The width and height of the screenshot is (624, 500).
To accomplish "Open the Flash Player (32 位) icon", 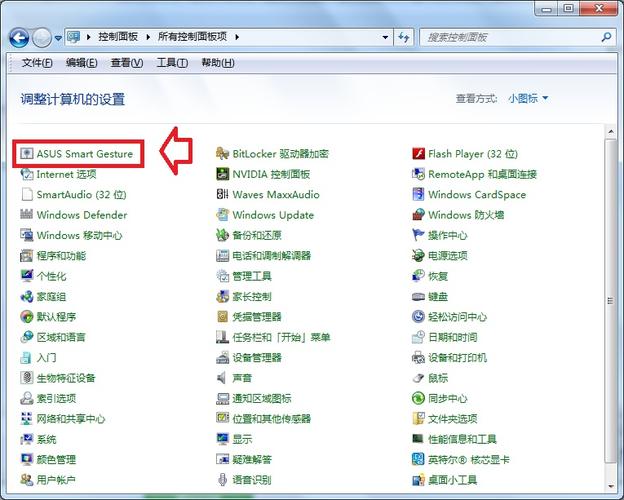I will click(x=418, y=153).
